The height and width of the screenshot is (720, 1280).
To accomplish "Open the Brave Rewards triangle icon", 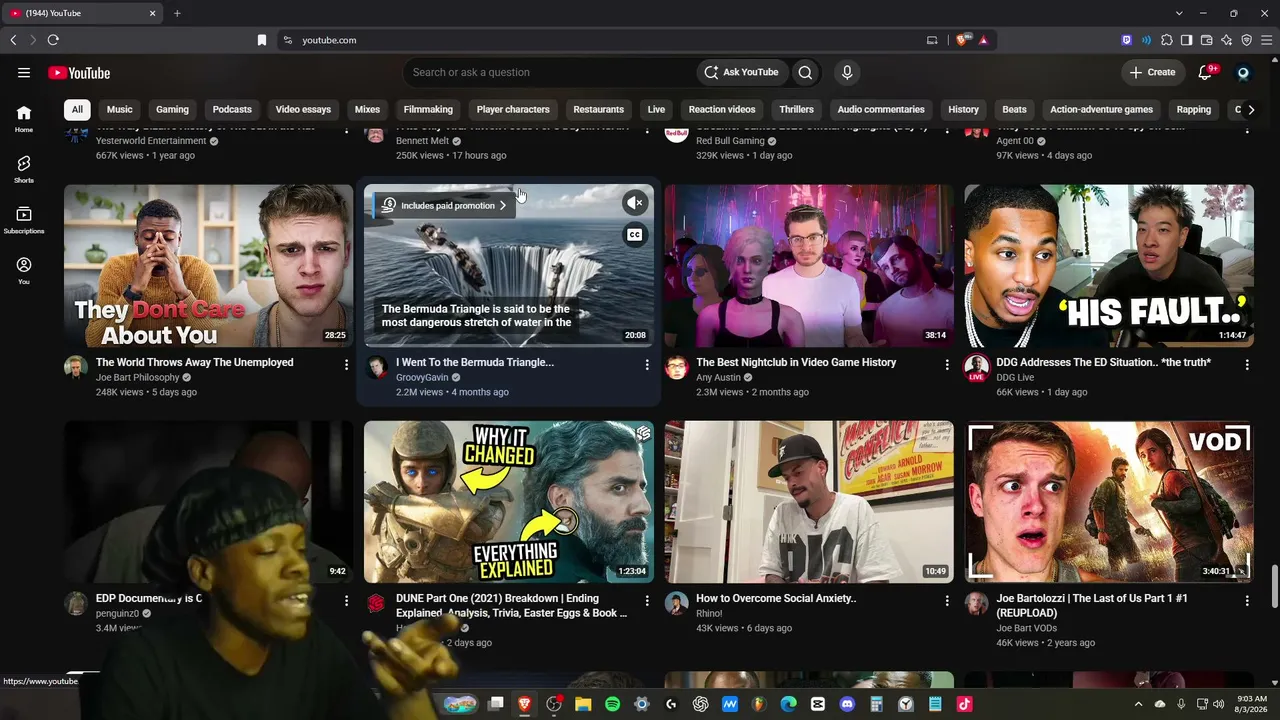I will coord(984,40).
